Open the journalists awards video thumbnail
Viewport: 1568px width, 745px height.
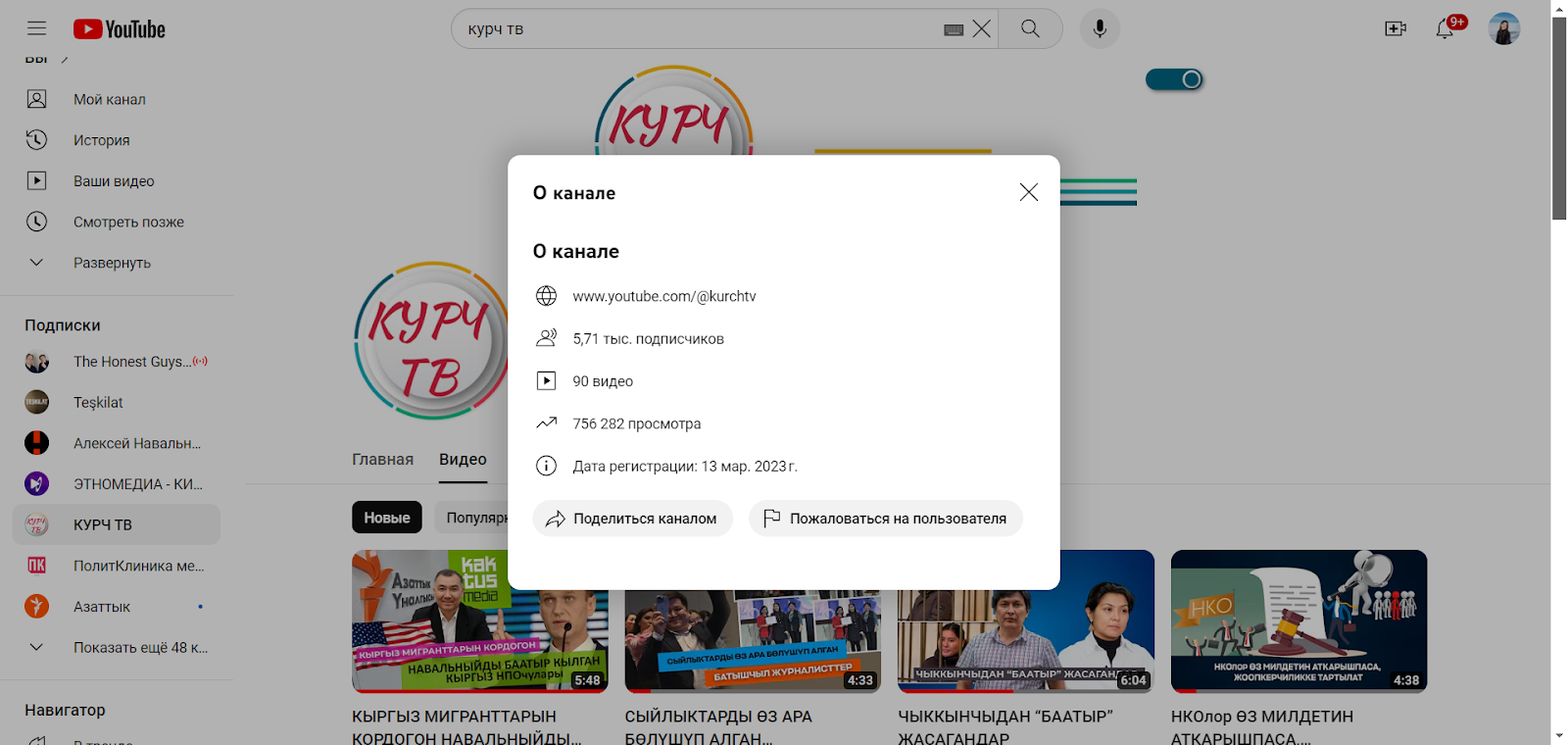tap(753, 641)
